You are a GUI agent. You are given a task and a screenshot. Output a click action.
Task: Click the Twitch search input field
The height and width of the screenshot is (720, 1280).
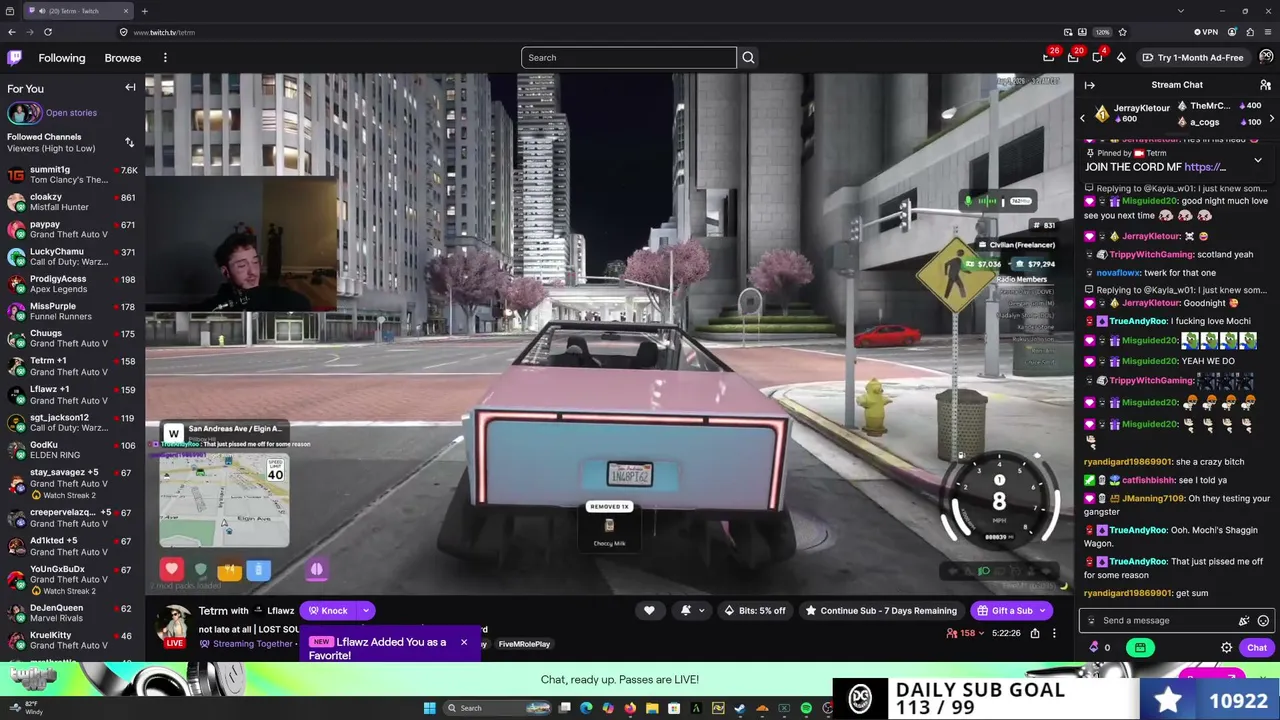tap(628, 58)
